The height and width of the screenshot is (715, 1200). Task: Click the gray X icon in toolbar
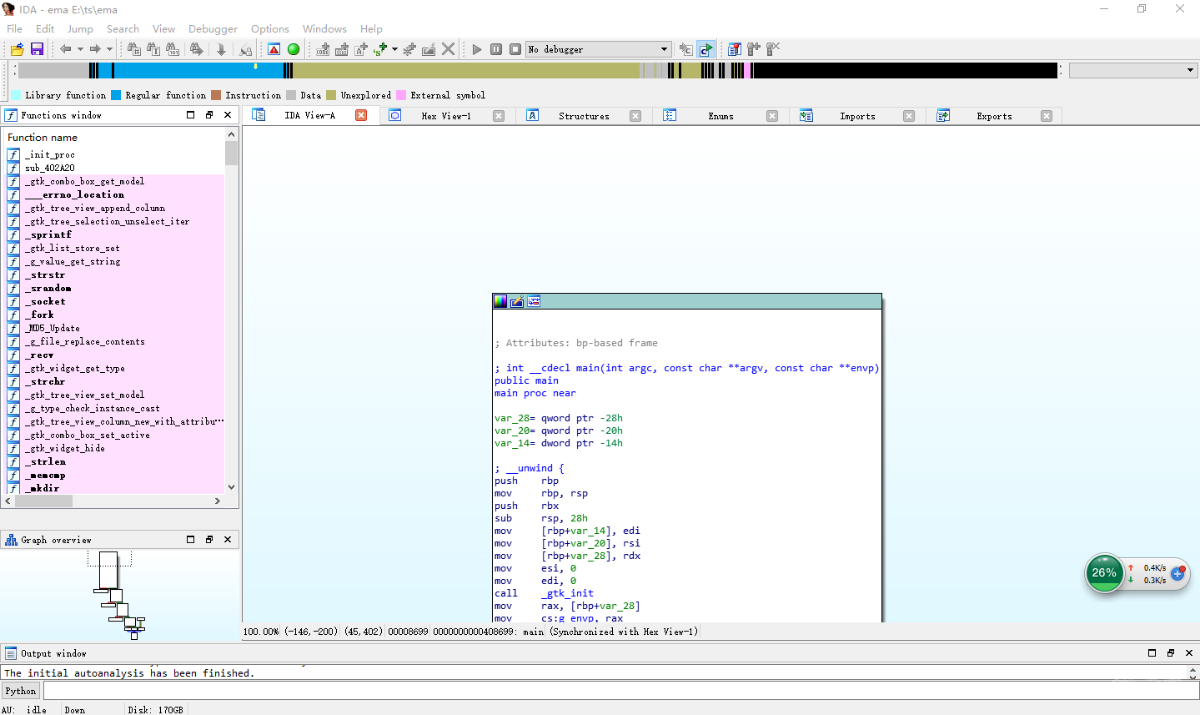[448, 49]
